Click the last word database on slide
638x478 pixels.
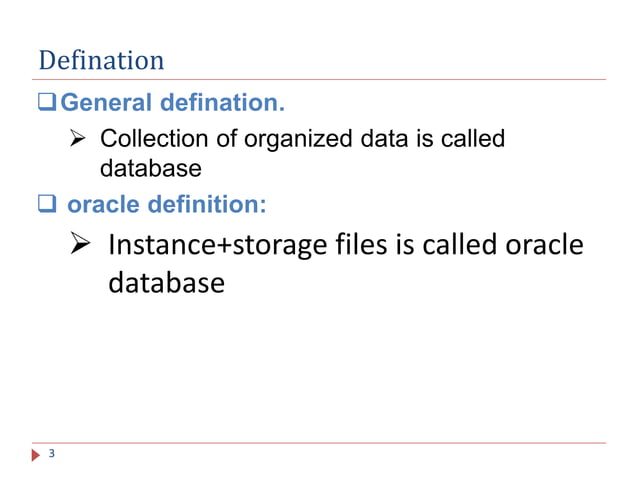tap(166, 283)
